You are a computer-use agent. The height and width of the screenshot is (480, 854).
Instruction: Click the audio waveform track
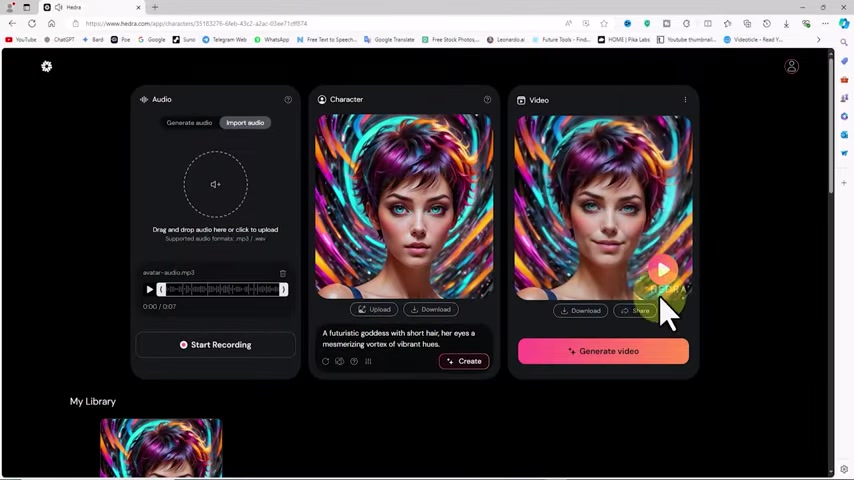pyautogui.click(x=222, y=289)
